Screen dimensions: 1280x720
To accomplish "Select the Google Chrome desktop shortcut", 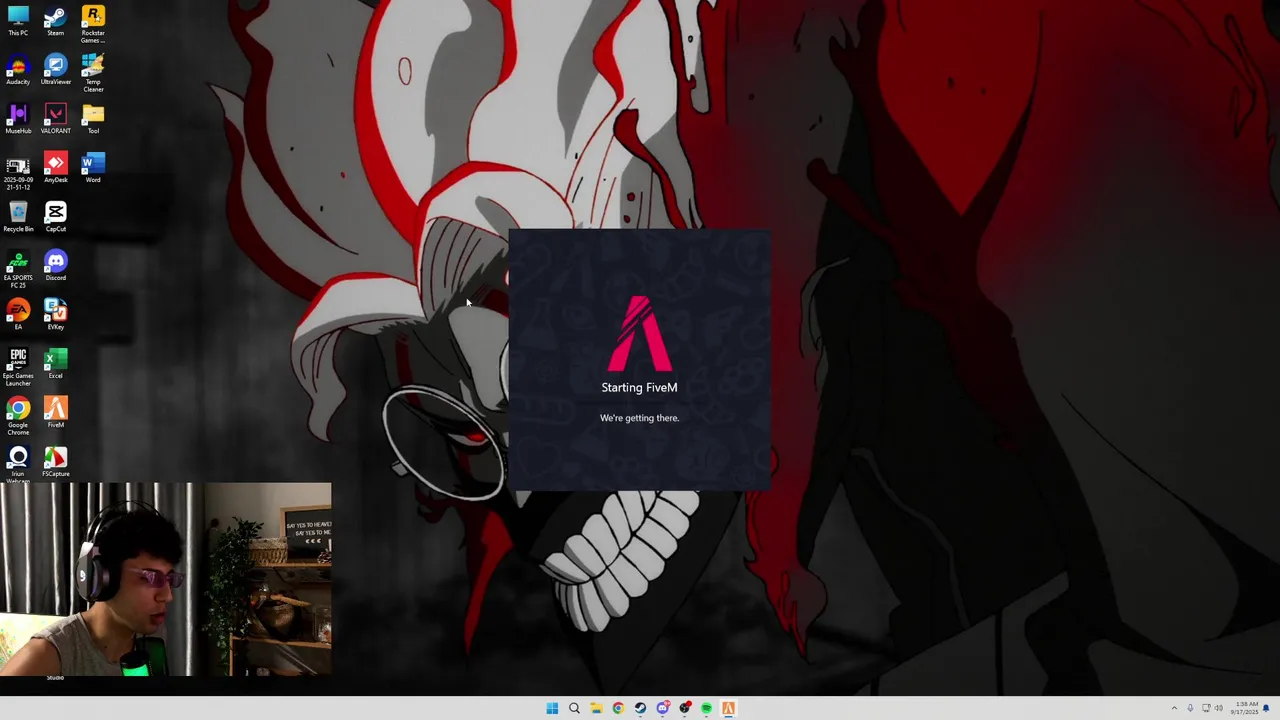I will pos(18,417).
